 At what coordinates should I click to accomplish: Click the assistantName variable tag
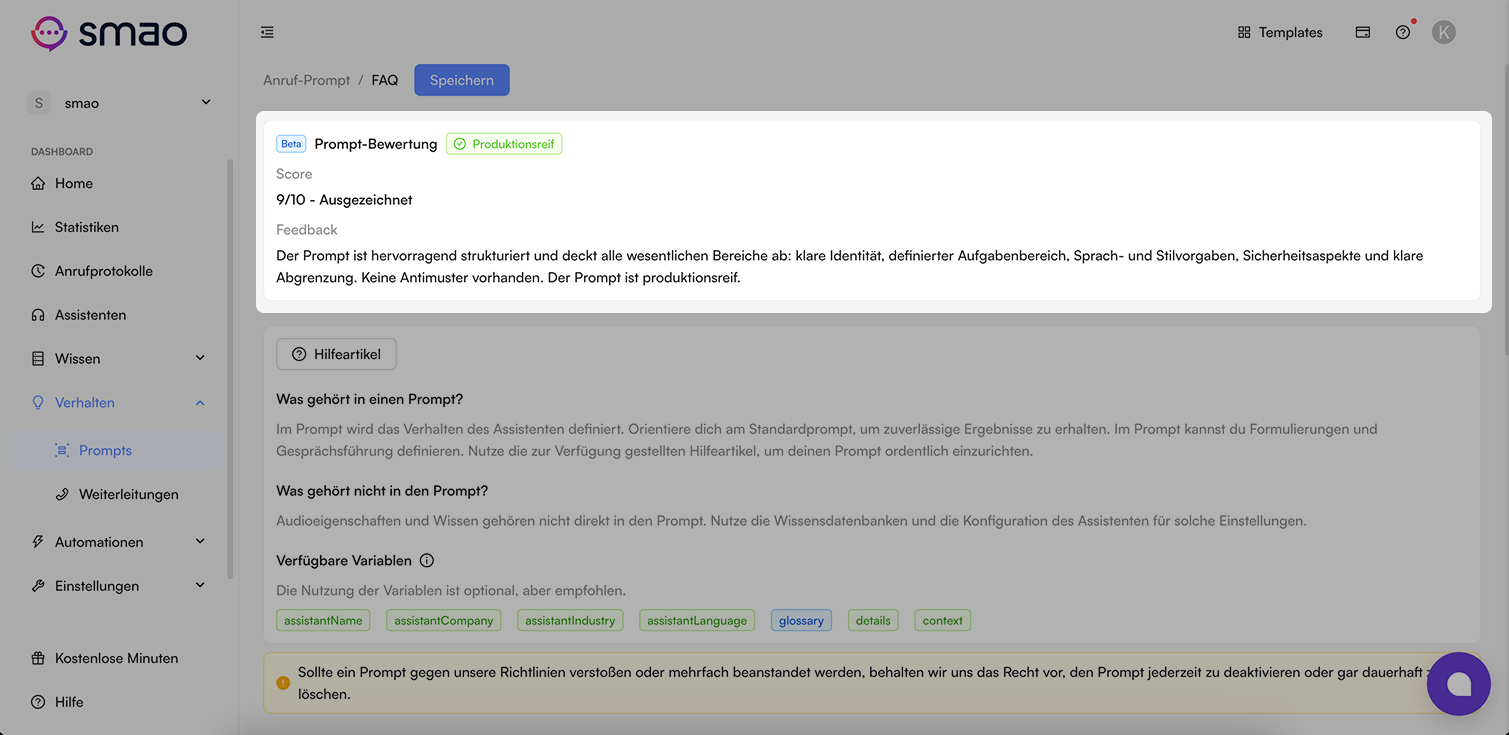[323, 620]
